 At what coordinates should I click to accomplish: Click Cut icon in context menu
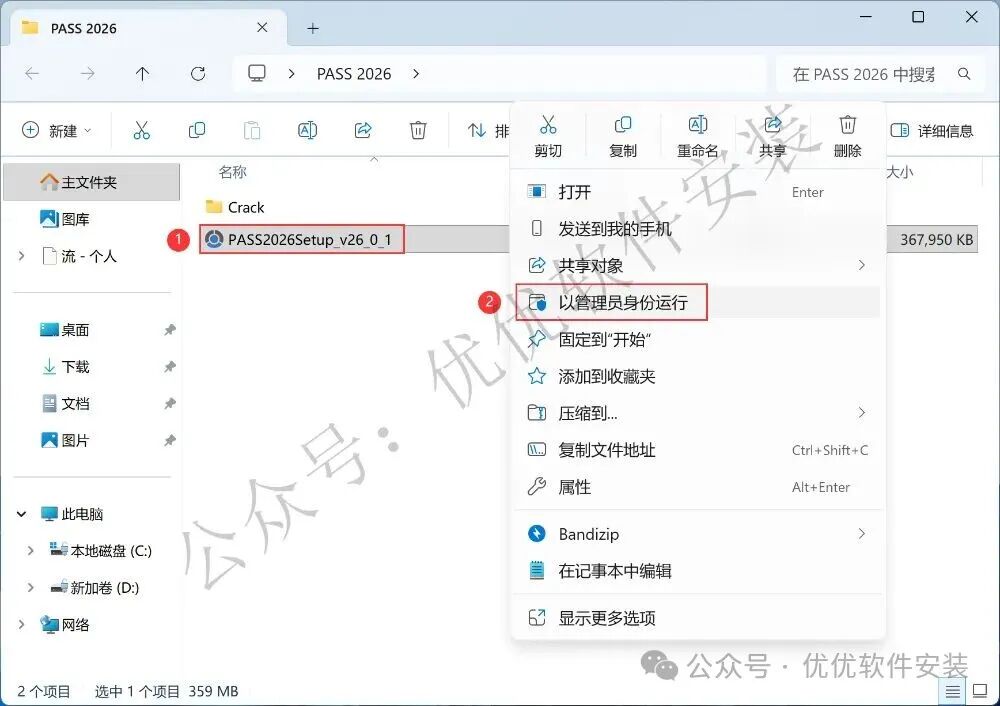coord(548,124)
